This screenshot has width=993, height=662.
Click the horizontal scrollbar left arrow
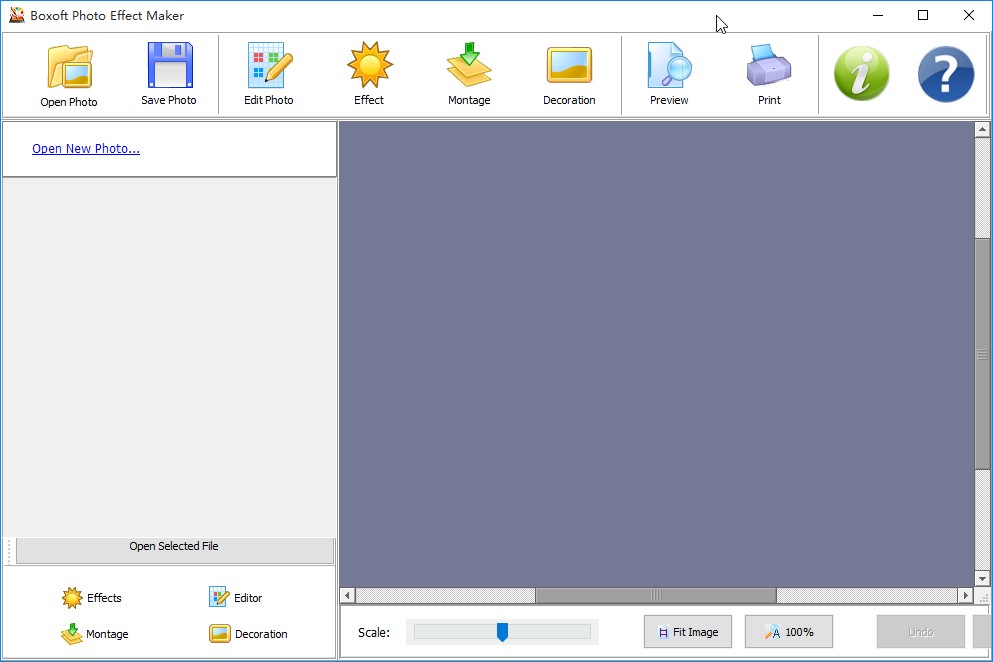(347, 595)
